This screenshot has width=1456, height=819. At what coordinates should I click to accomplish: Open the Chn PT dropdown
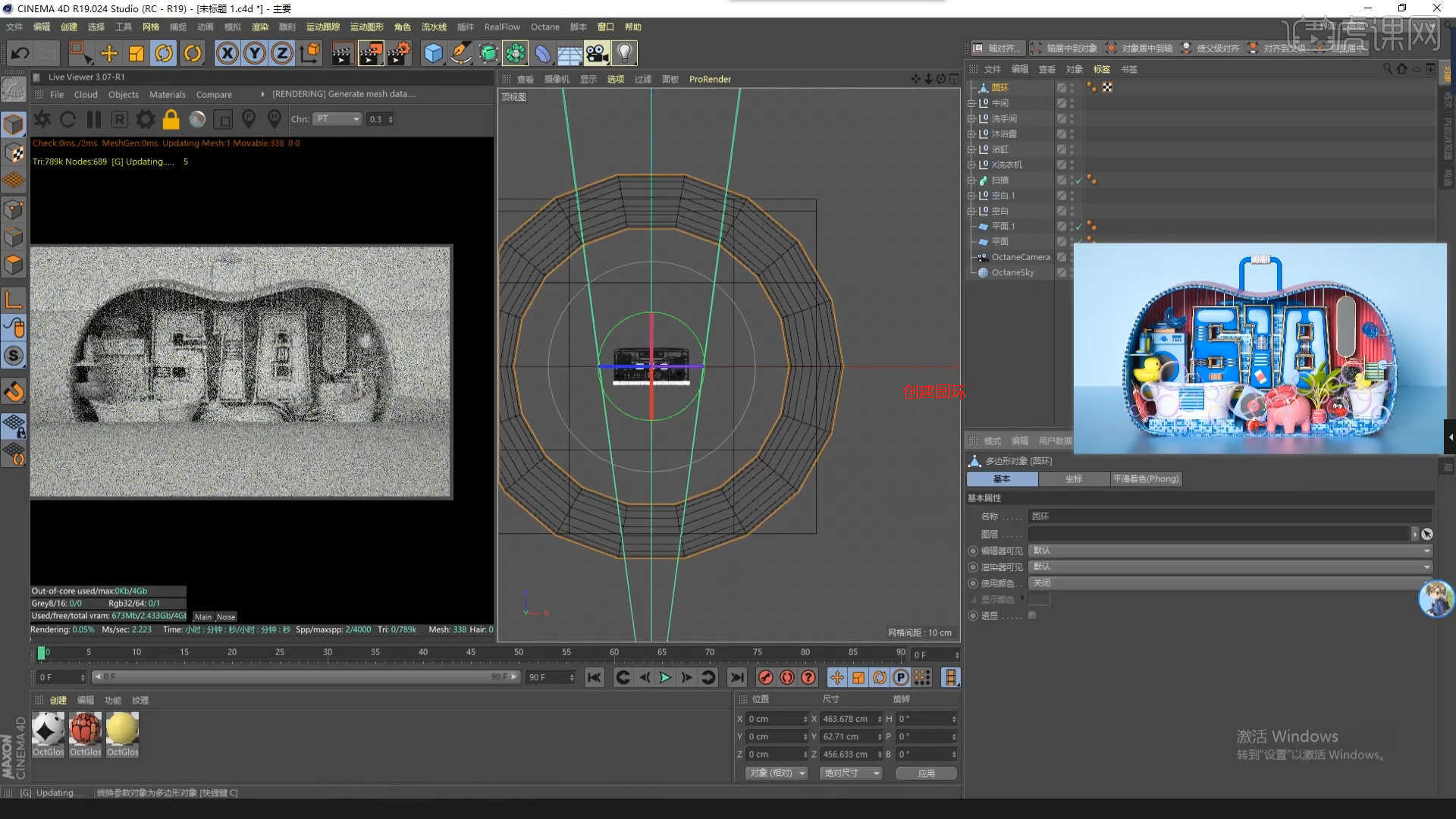[337, 119]
